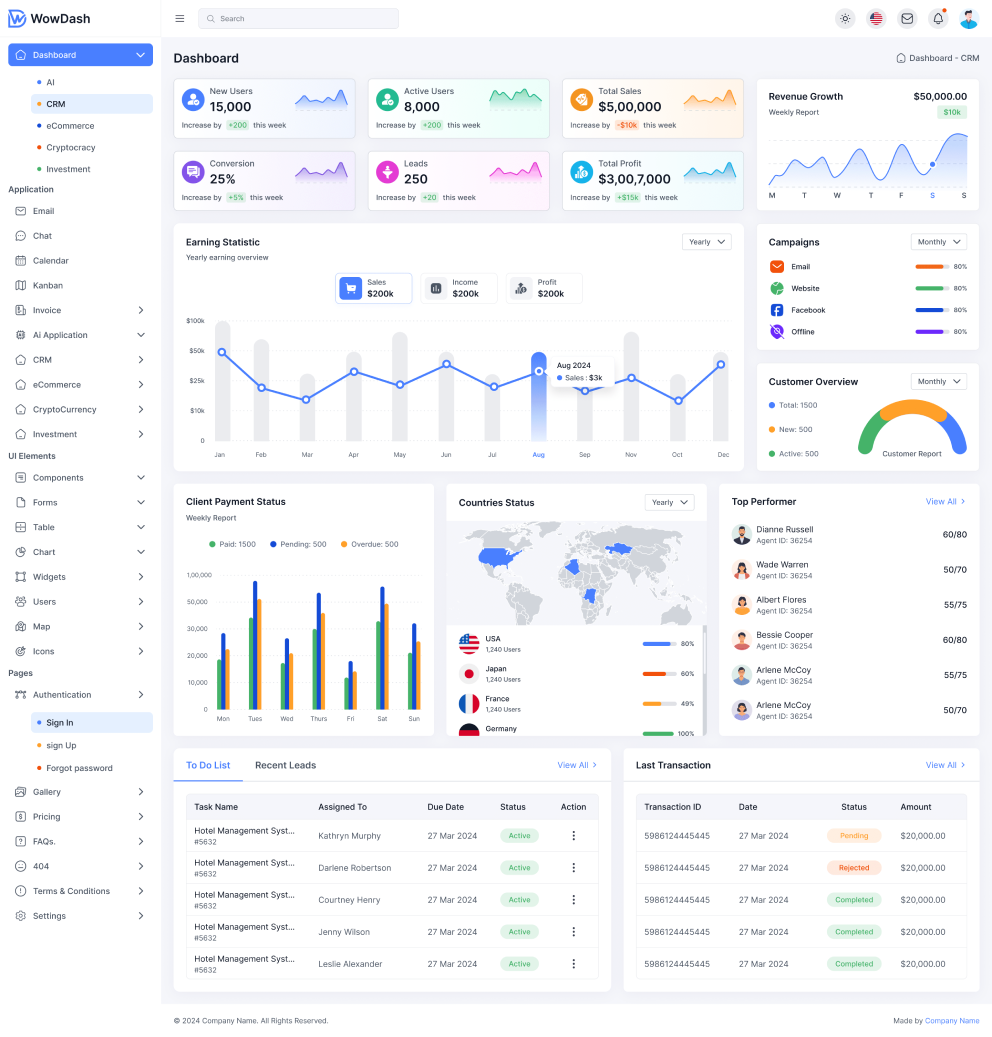Open actions menu for Kathryn Murphy task

573,836
